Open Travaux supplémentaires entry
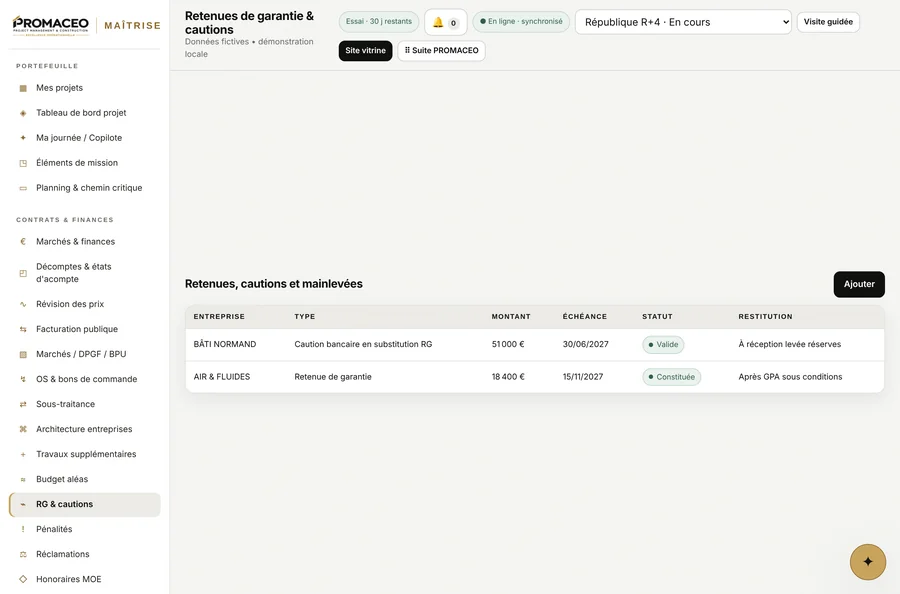The height and width of the screenshot is (594, 900). (86, 455)
